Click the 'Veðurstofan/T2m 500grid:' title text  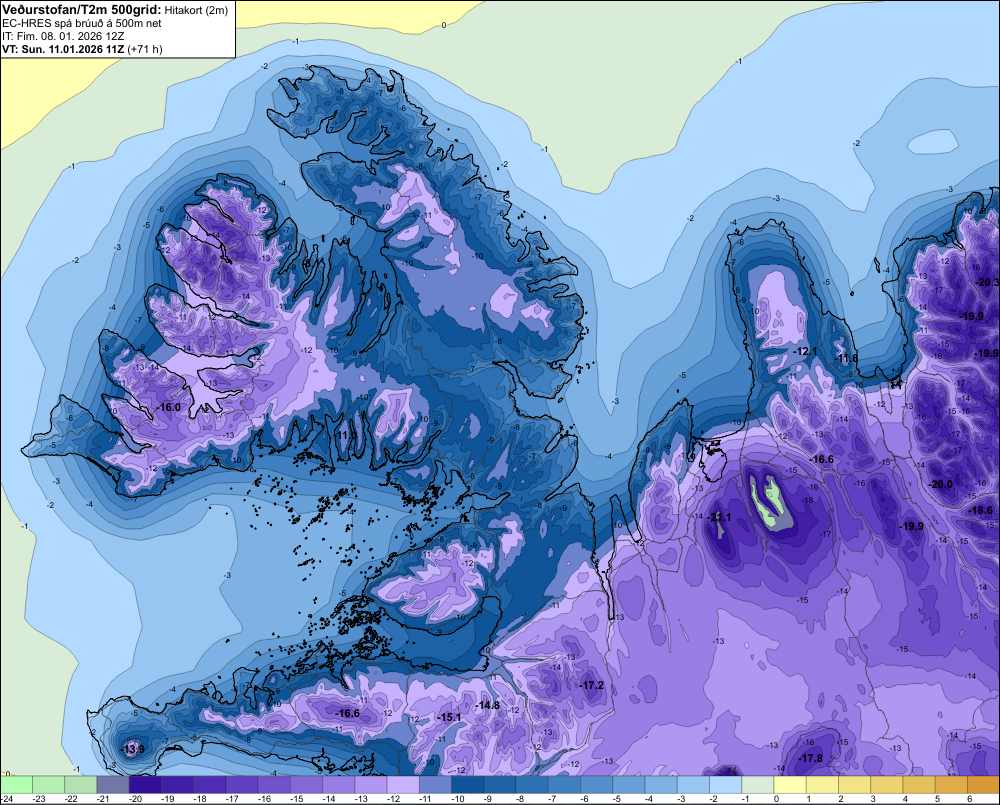82,10
